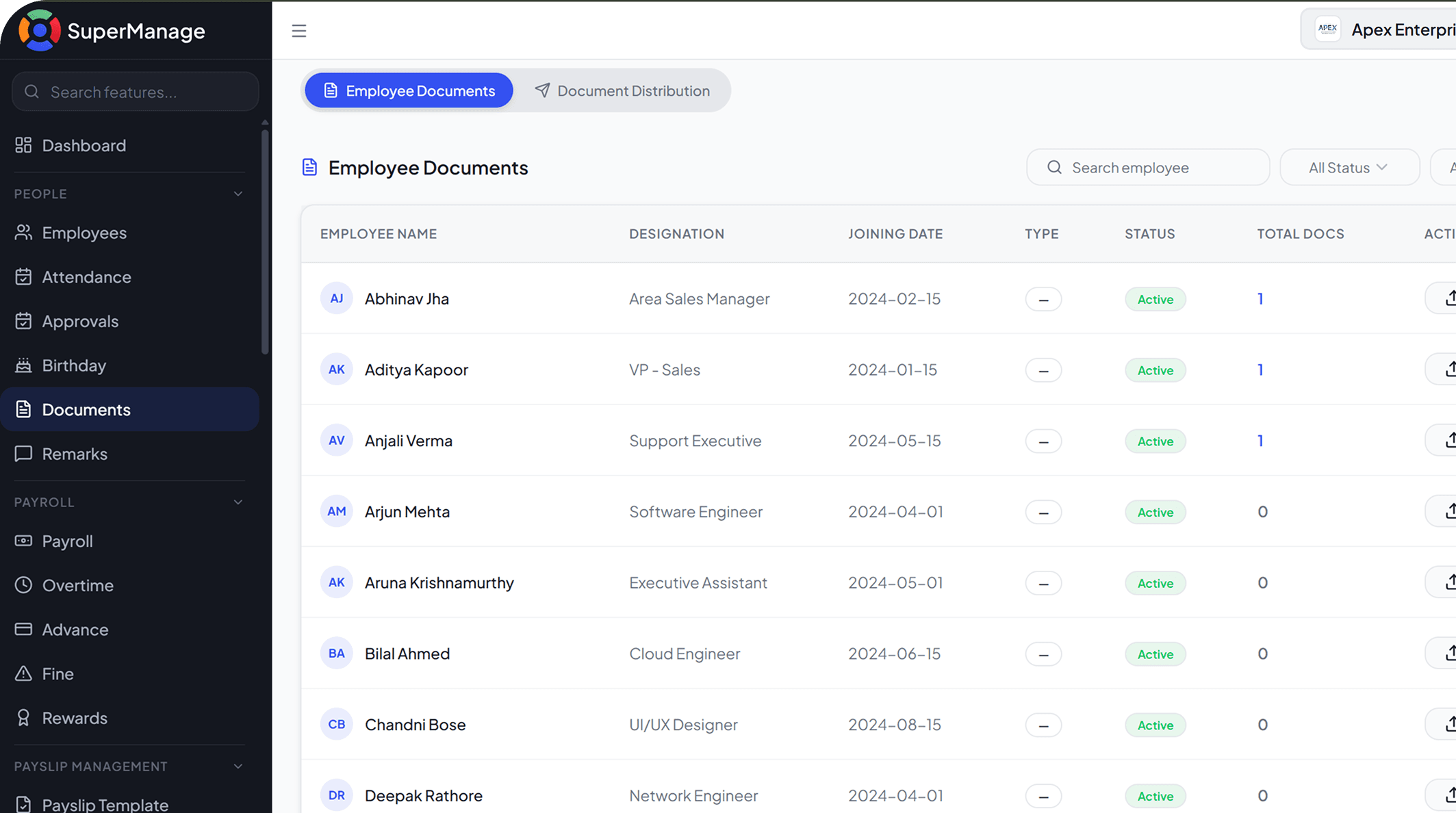Screen dimensions: 1456x813
Task: Click the AJ avatar for Abhinav Jha
Action: point(336,298)
